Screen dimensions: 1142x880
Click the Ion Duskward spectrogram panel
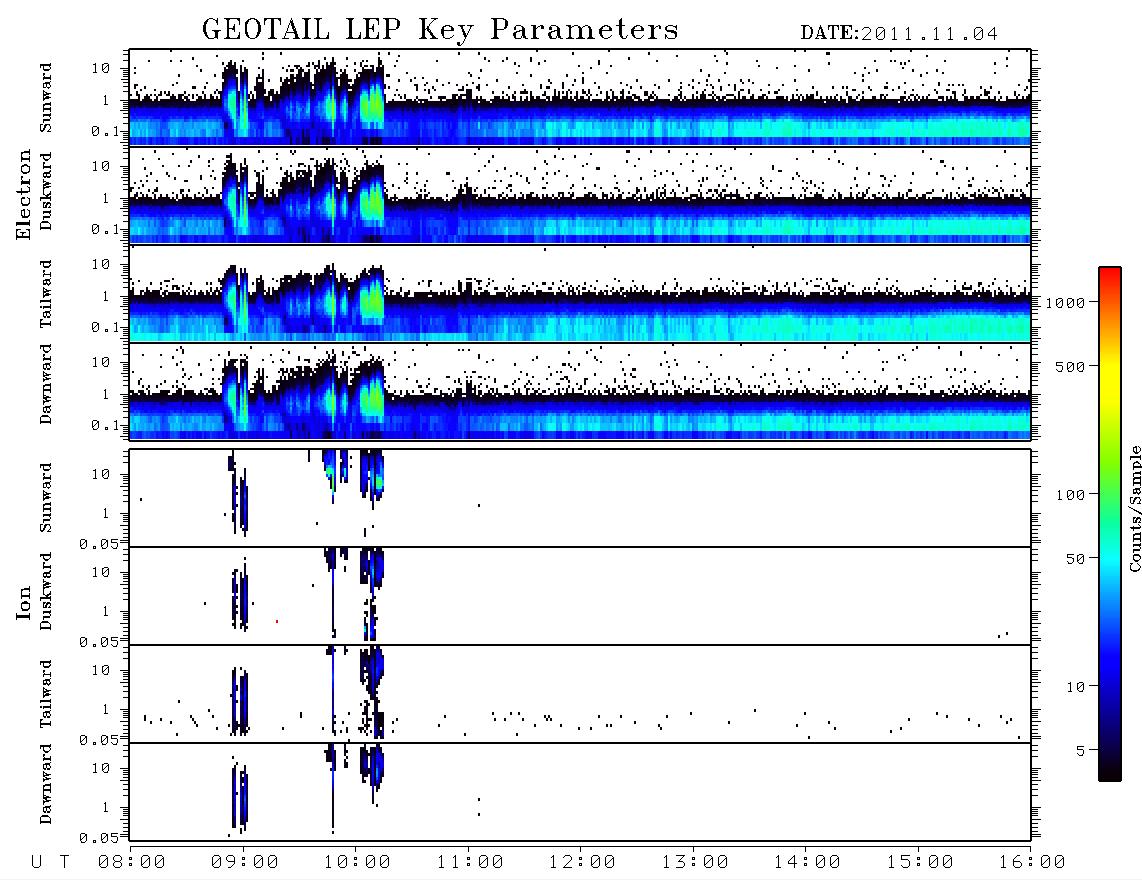580,596
